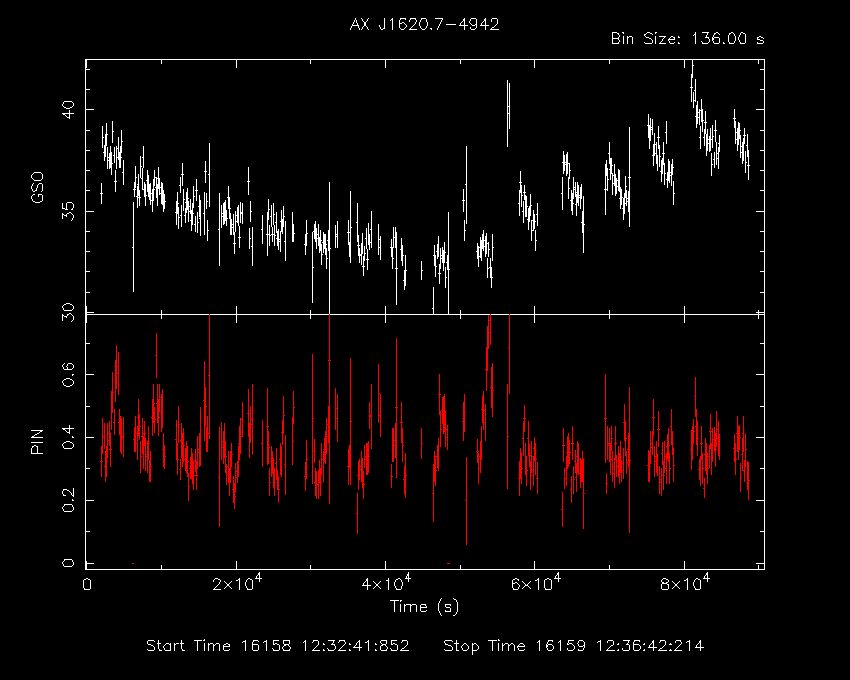850x680 pixels.
Task: Click the GSO axis value 30
Action: tap(69, 313)
